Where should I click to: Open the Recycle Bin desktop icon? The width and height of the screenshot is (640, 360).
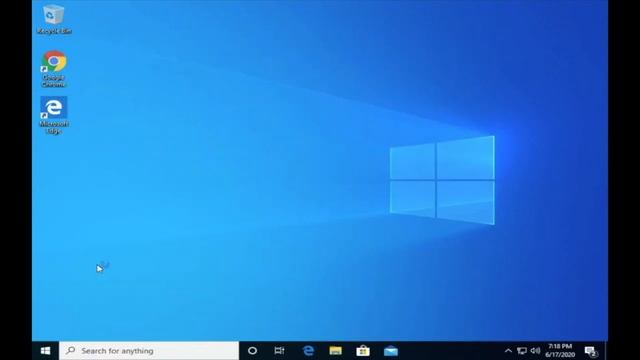tap(54, 19)
